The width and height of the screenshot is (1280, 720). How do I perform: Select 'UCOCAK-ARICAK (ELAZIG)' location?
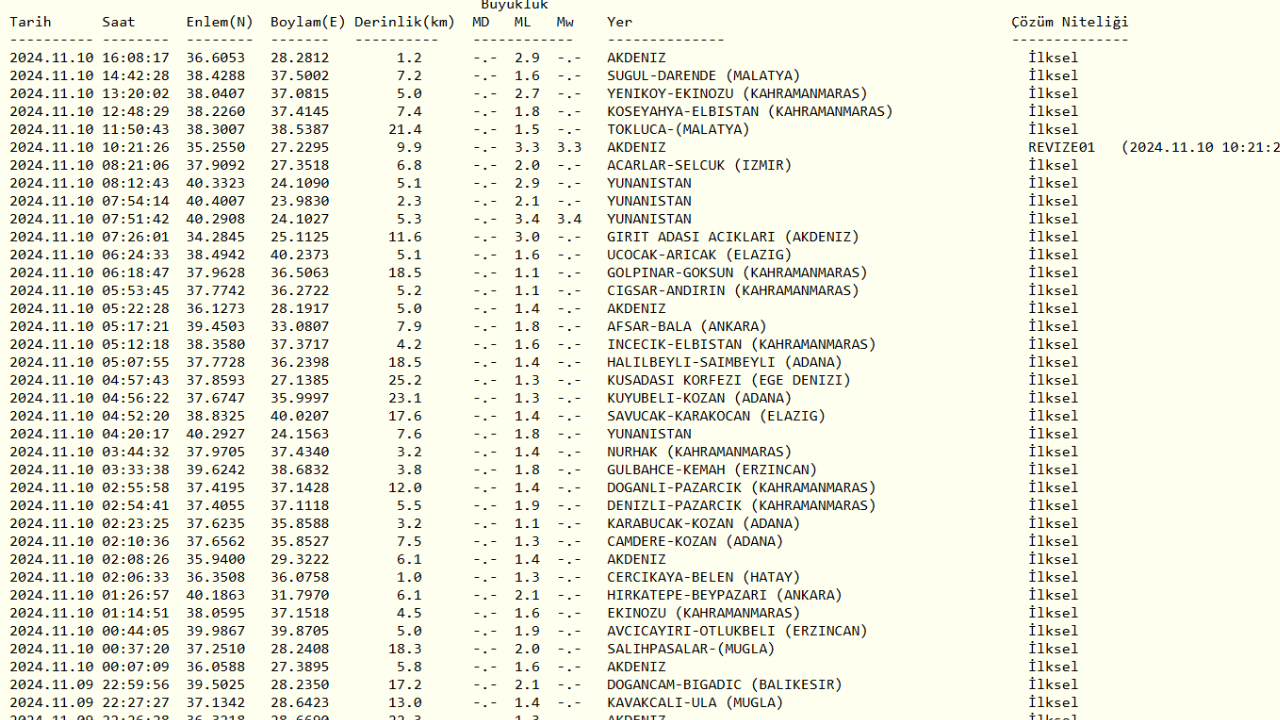tap(699, 255)
